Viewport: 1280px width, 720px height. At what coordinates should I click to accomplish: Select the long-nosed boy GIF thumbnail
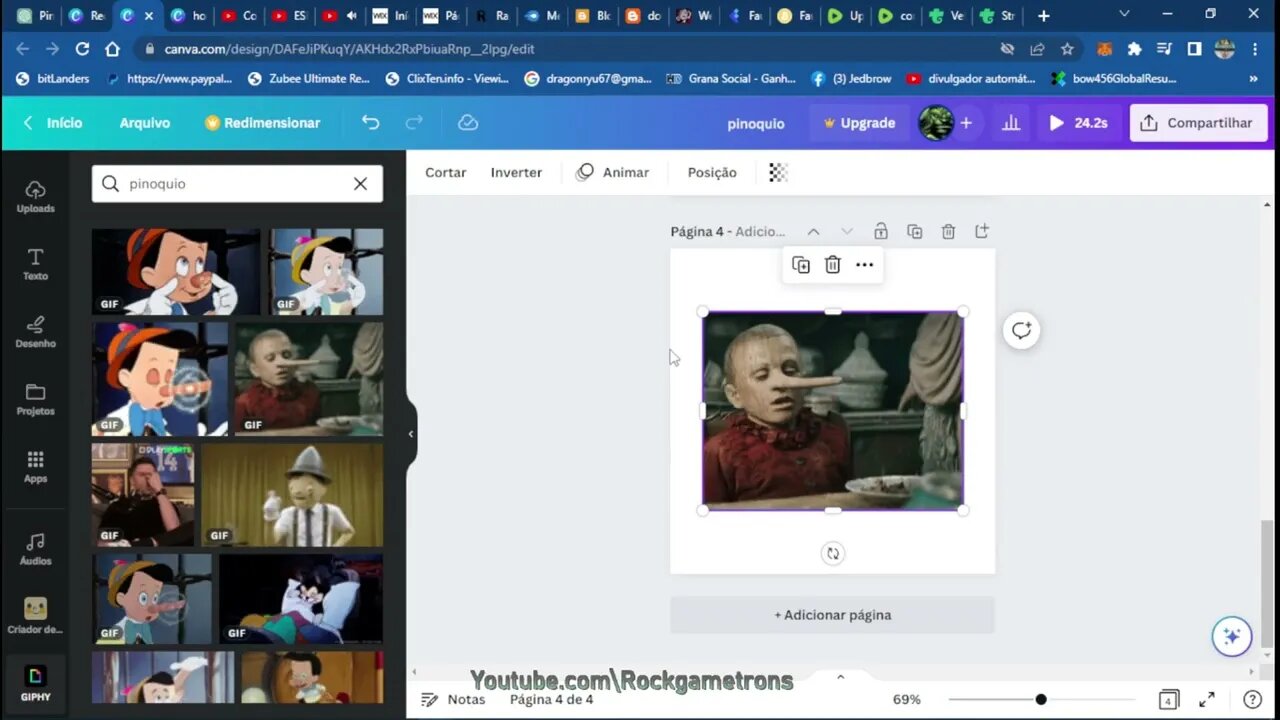309,379
